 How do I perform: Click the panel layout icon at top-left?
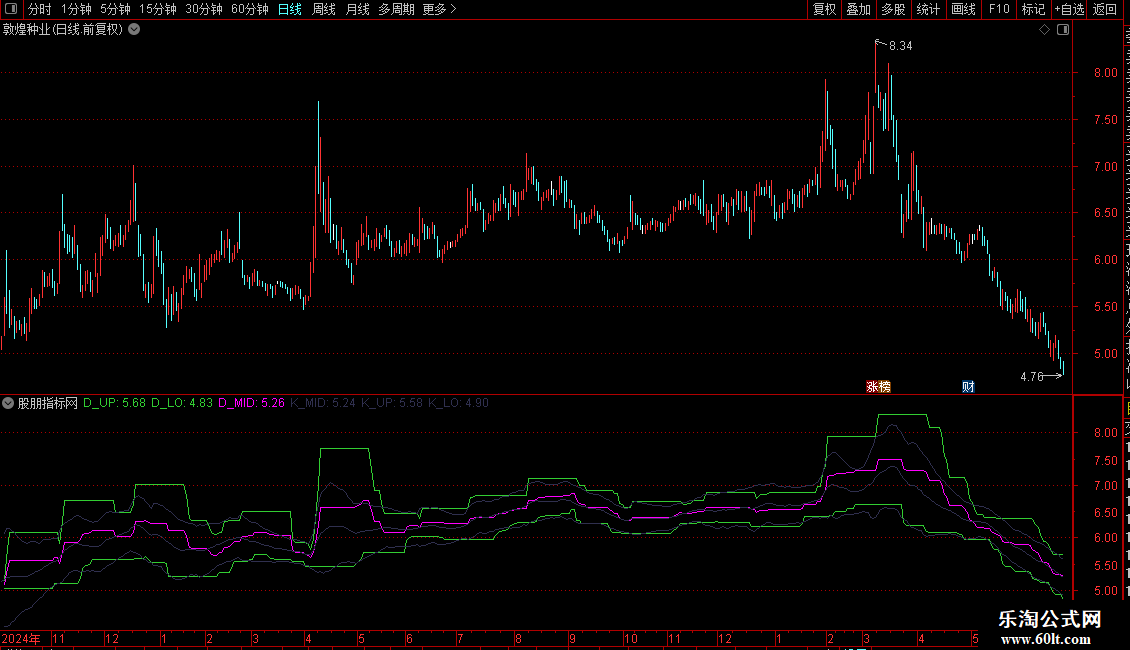coord(11,9)
